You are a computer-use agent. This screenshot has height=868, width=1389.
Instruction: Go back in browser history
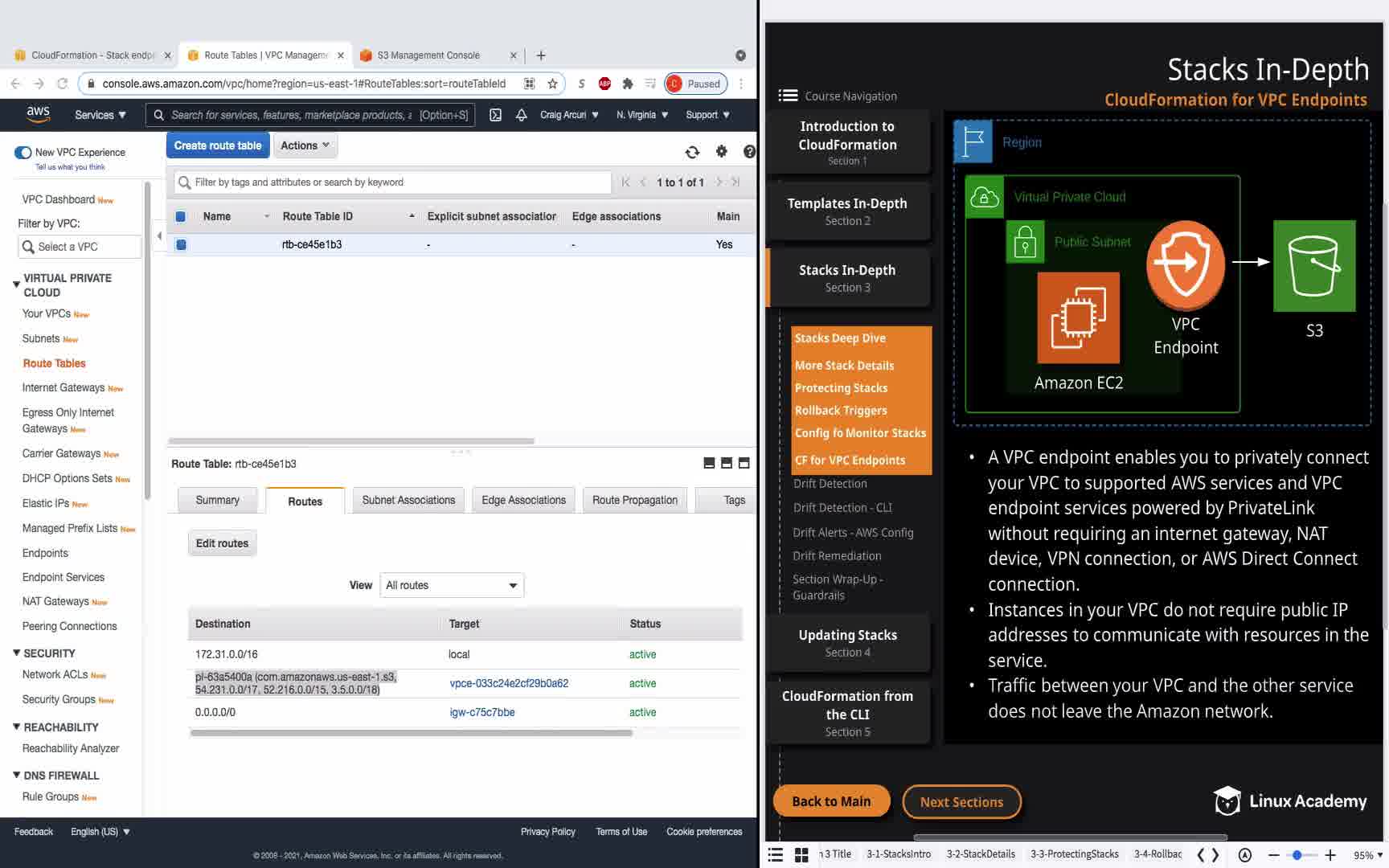coord(15,84)
